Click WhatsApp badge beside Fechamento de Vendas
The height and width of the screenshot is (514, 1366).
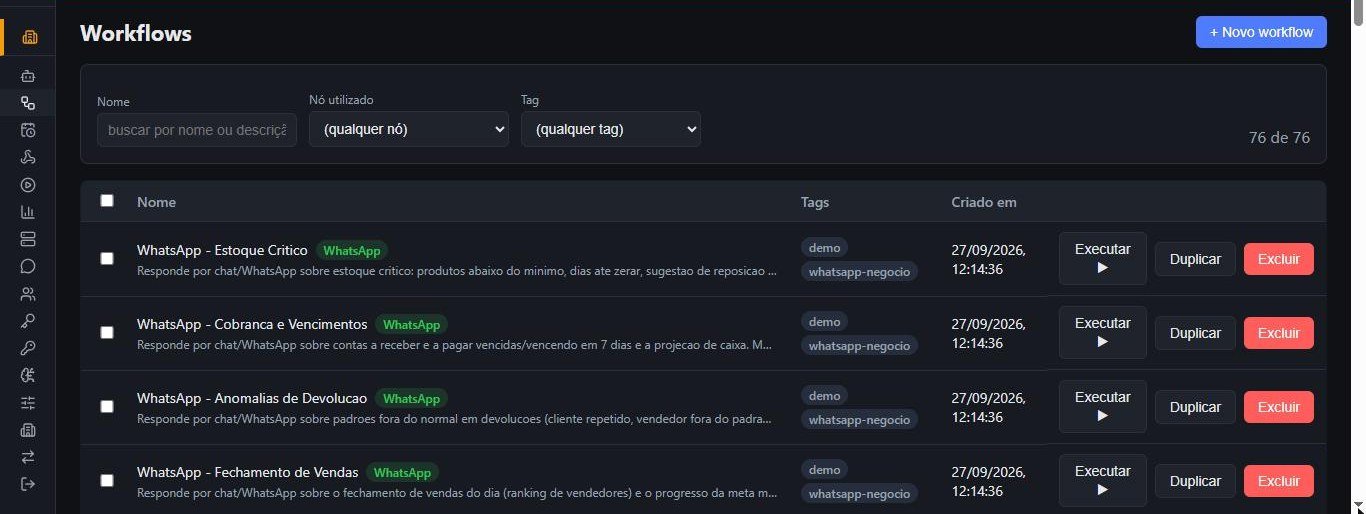click(402, 472)
